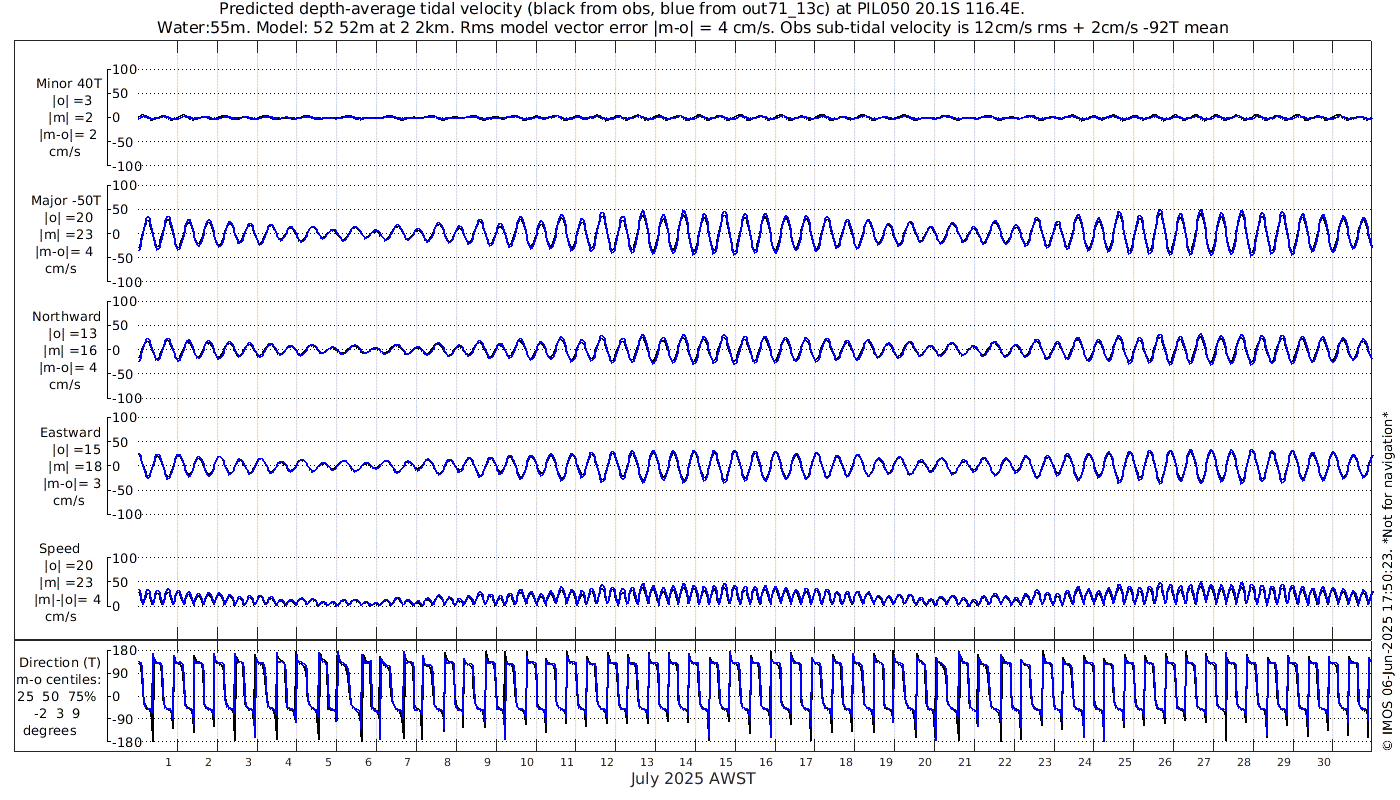
Task: Click 'July 2025 AWST' axis title
Action: [693, 778]
